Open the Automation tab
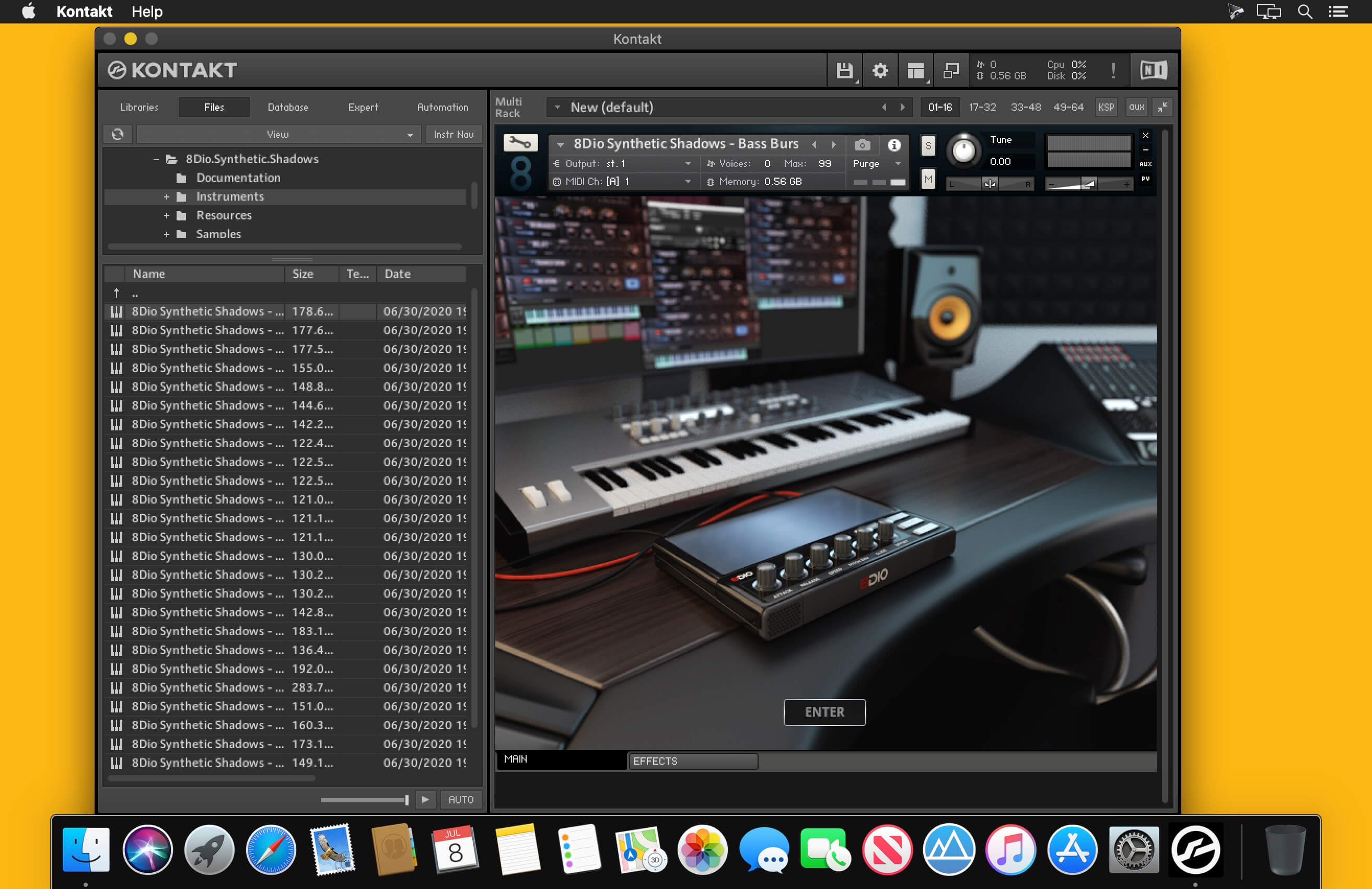Image resolution: width=1372 pixels, height=889 pixels. [x=443, y=107]
